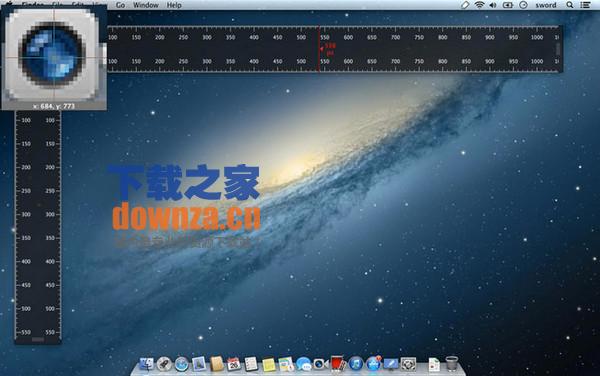Open Safari in the Dock

(182, 364)
